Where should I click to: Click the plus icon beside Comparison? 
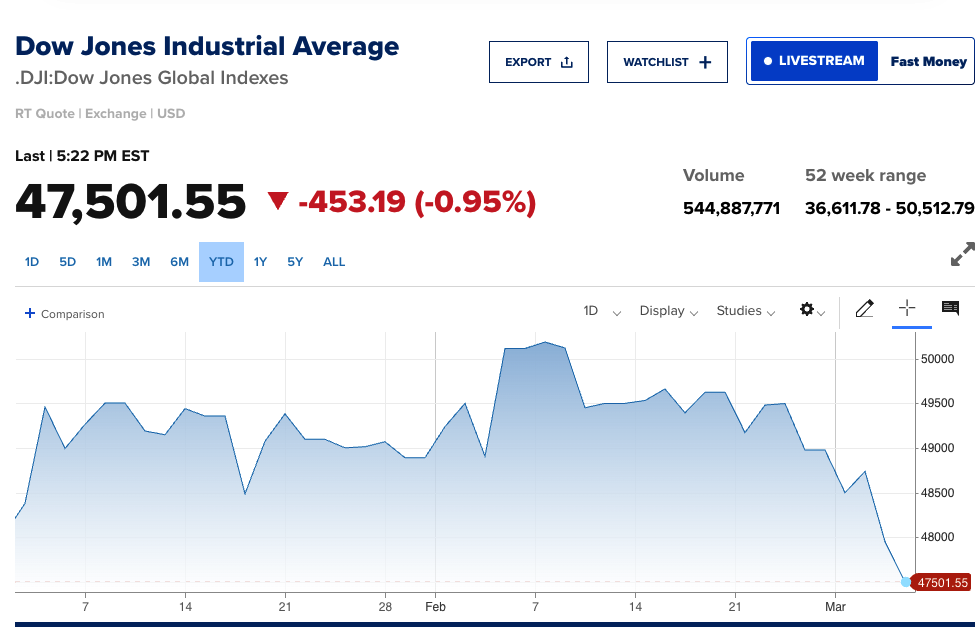click(x=29, y=313)
